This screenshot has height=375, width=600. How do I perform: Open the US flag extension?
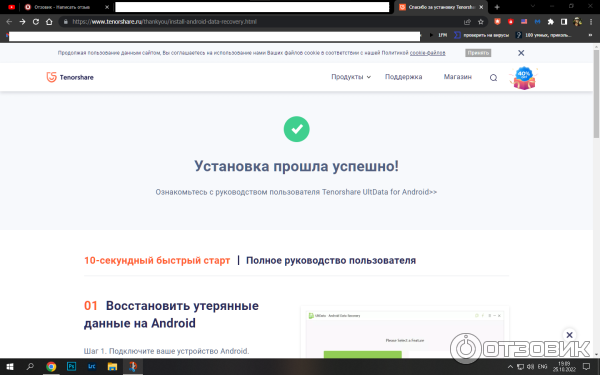tap(524, 22)
